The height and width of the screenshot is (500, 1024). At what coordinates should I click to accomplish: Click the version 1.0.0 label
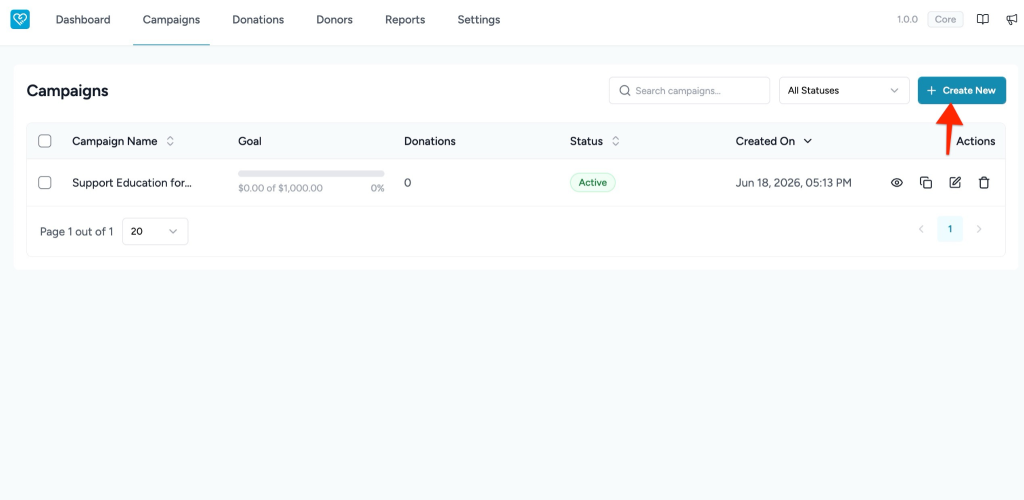click(907, 20)
